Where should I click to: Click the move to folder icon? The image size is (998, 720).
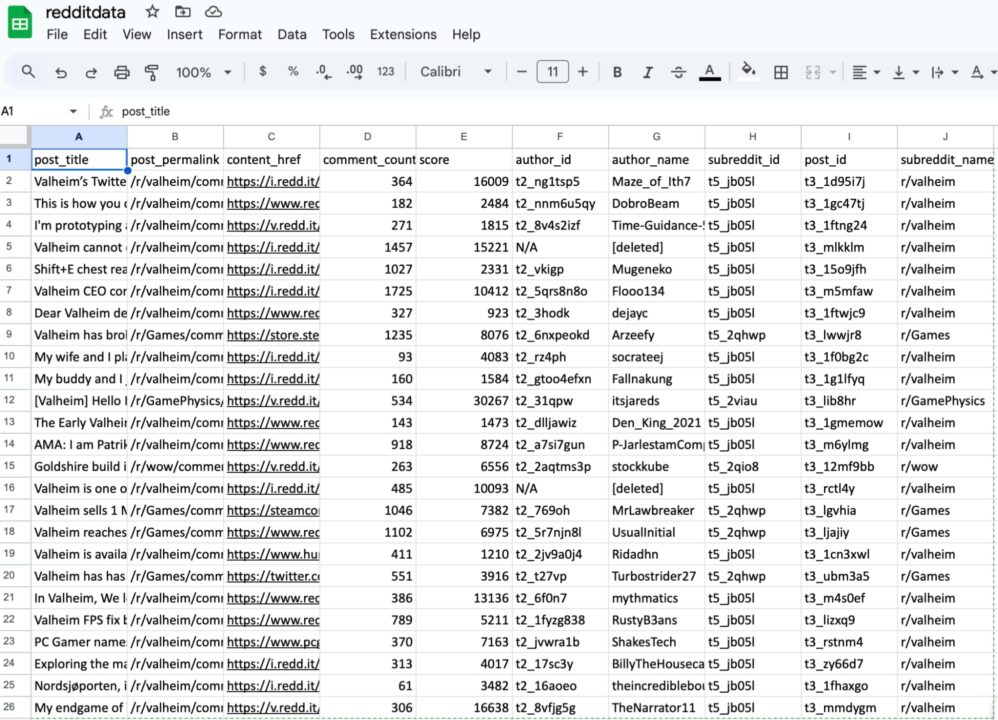point(183,11)
